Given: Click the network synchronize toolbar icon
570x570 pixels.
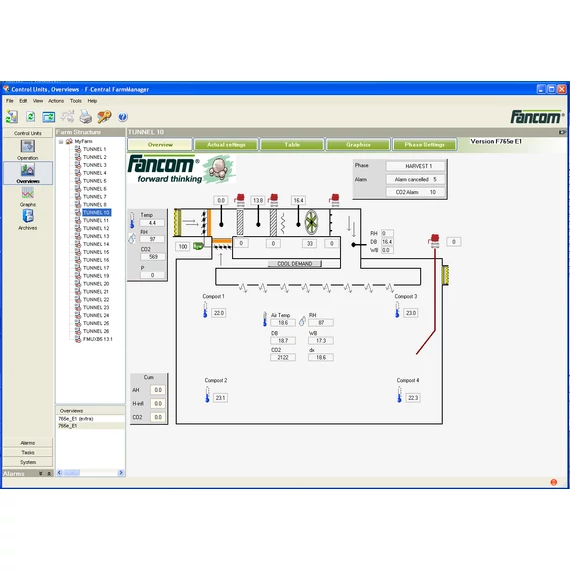Looking at the screenshot, I should click(x=12, y=117).
